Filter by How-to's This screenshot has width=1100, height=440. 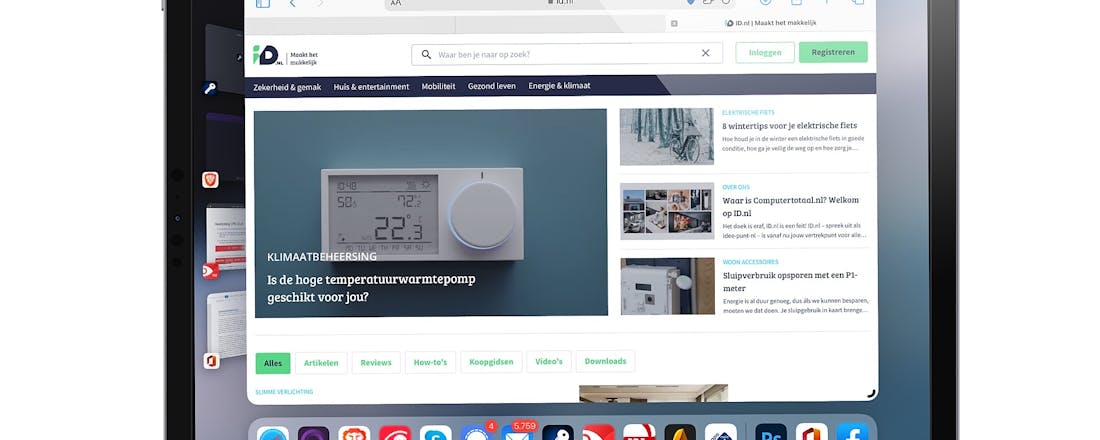pos(431,362)
